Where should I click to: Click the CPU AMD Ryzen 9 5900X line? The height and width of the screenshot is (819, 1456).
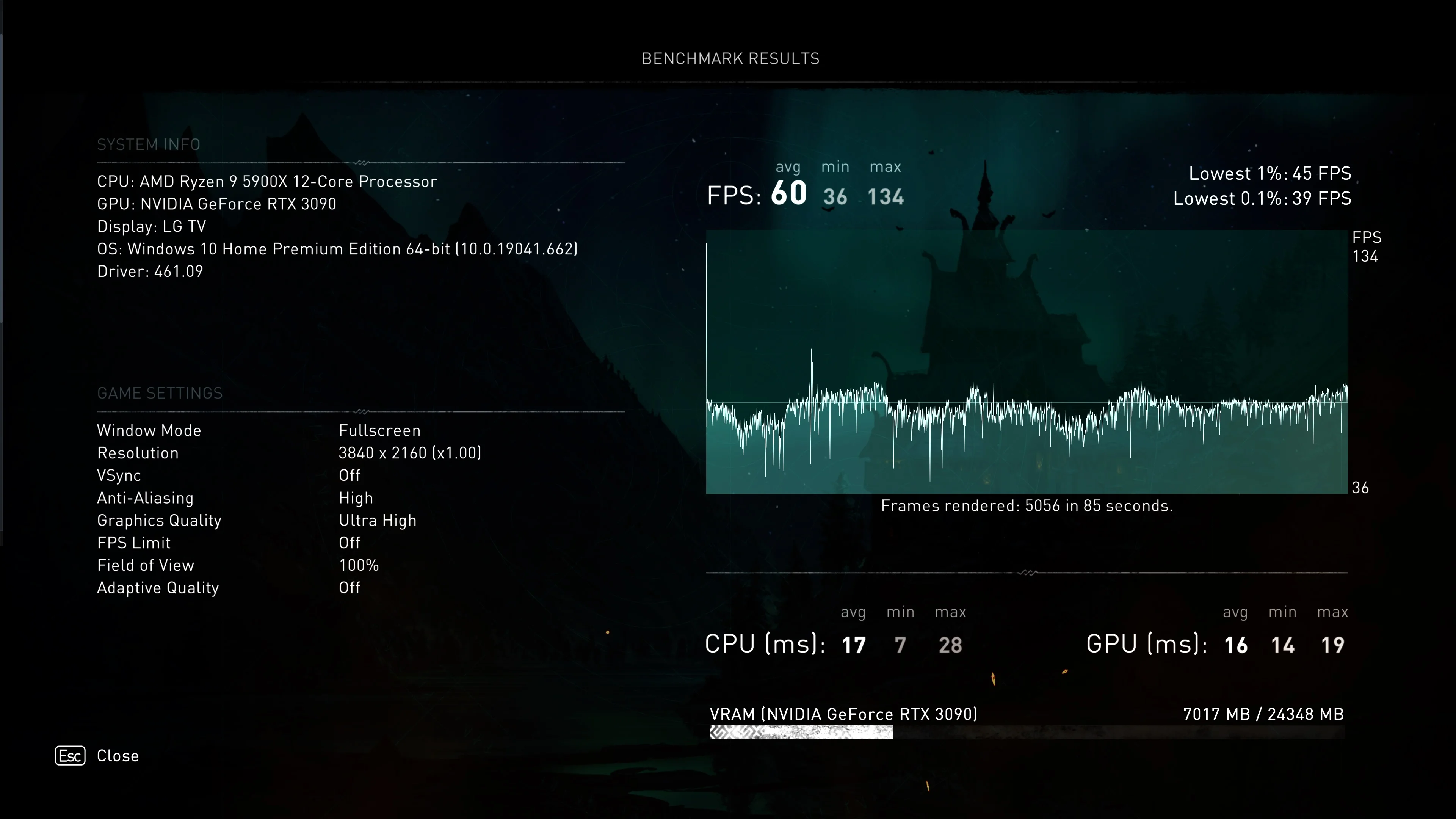267,182
